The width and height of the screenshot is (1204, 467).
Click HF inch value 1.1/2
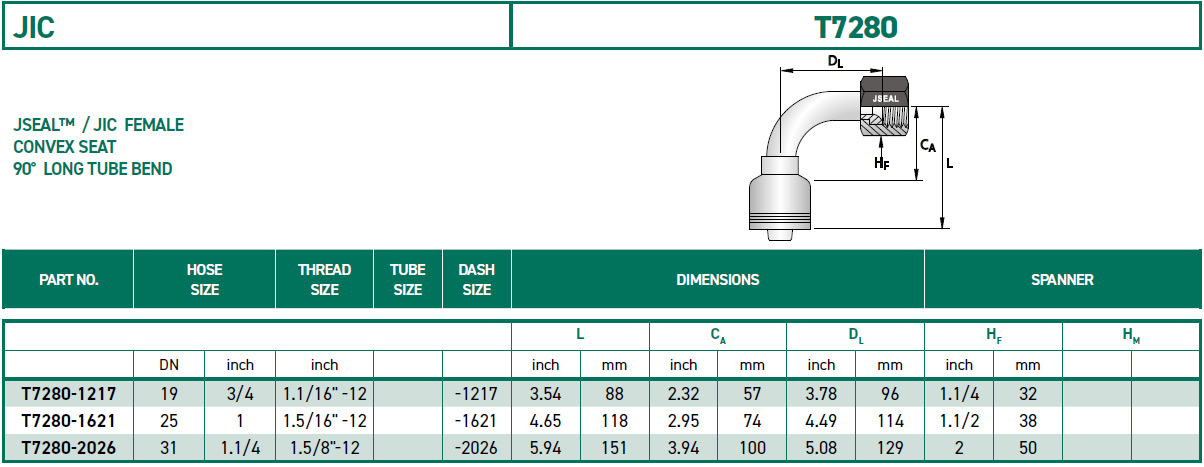(959, 421)
